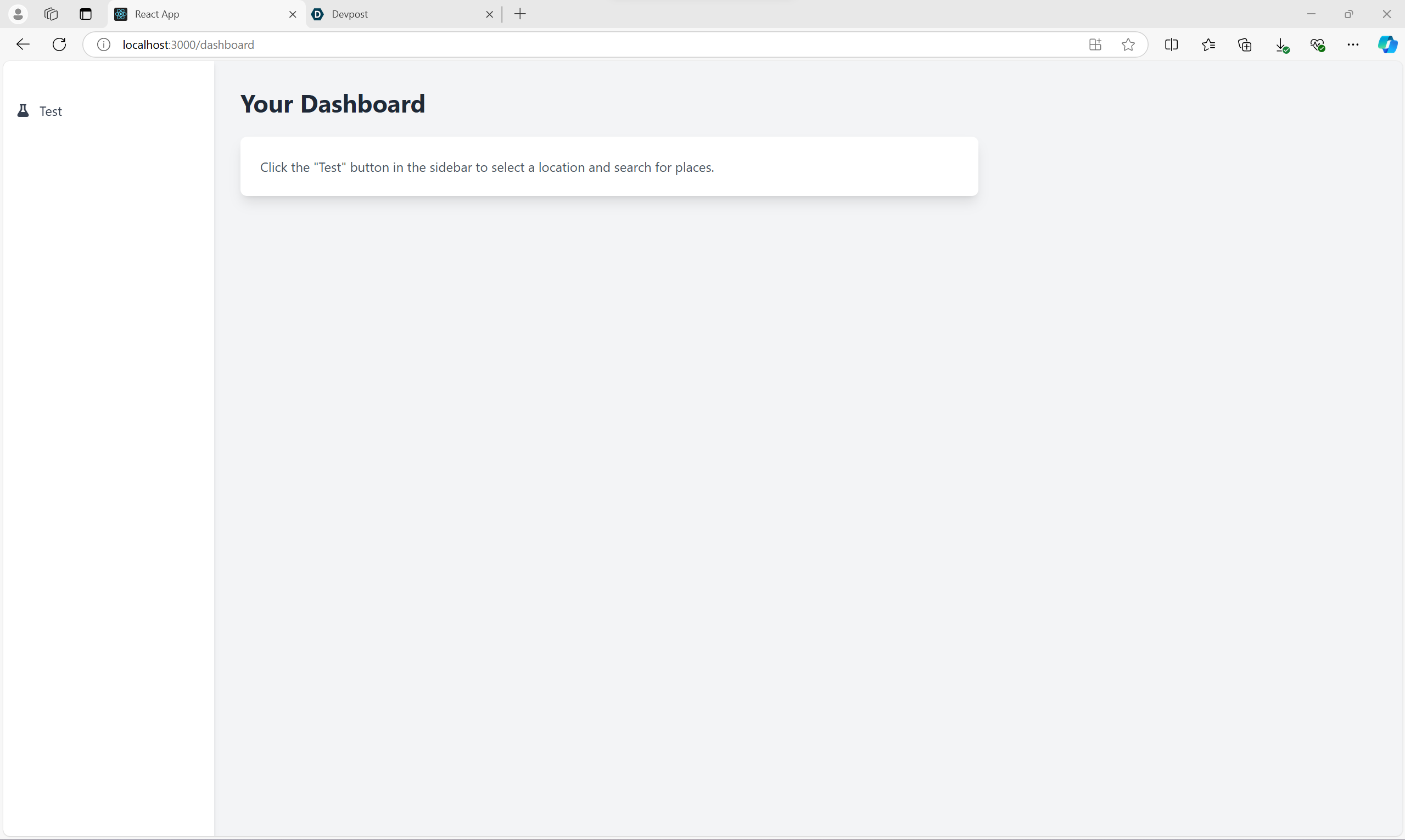Open the Test sidebar item

coord(51,111)
